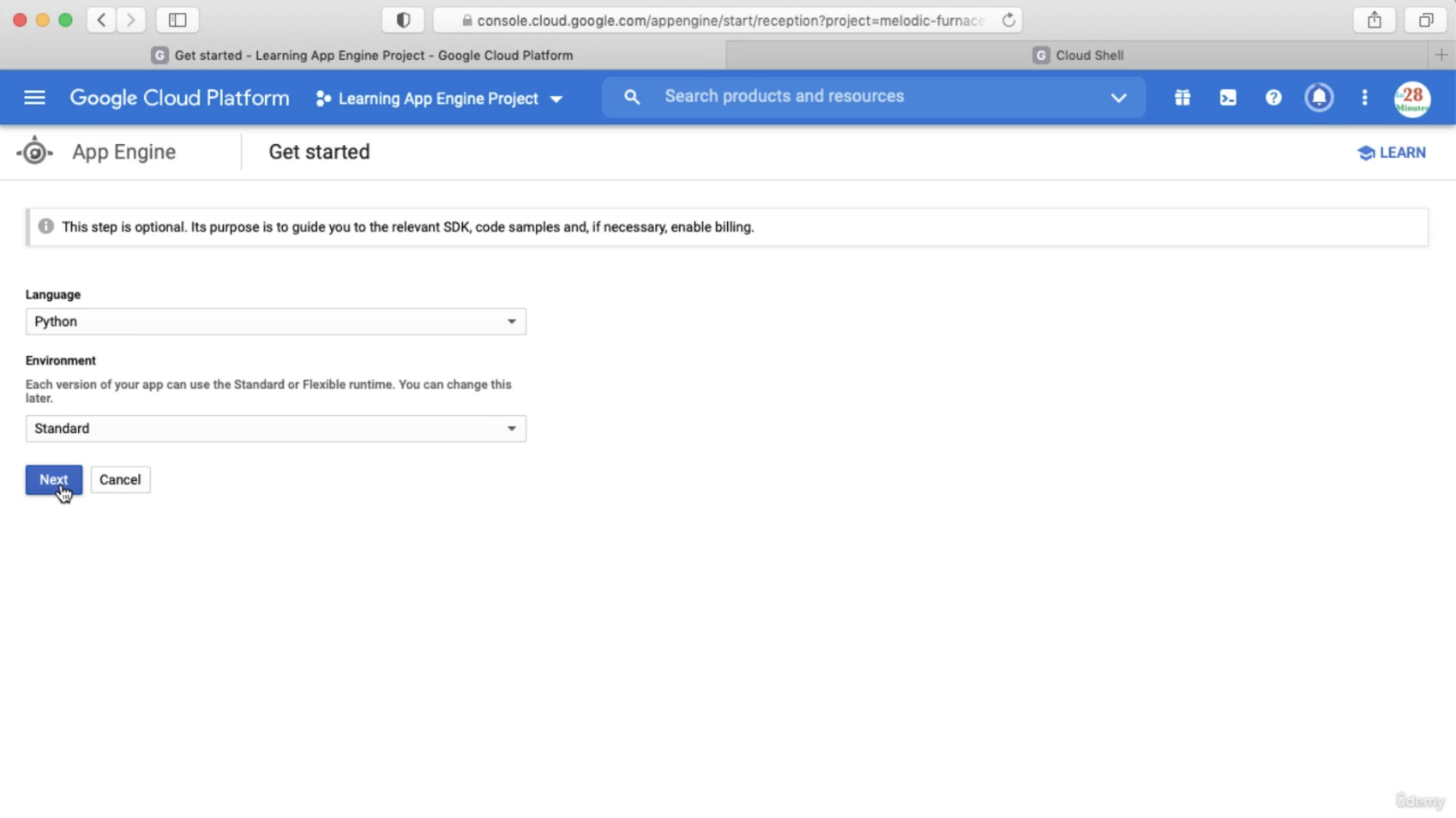Select the Get started App Engine browser tab
This screenshot has width=1456, height=818.
[363, 55]
